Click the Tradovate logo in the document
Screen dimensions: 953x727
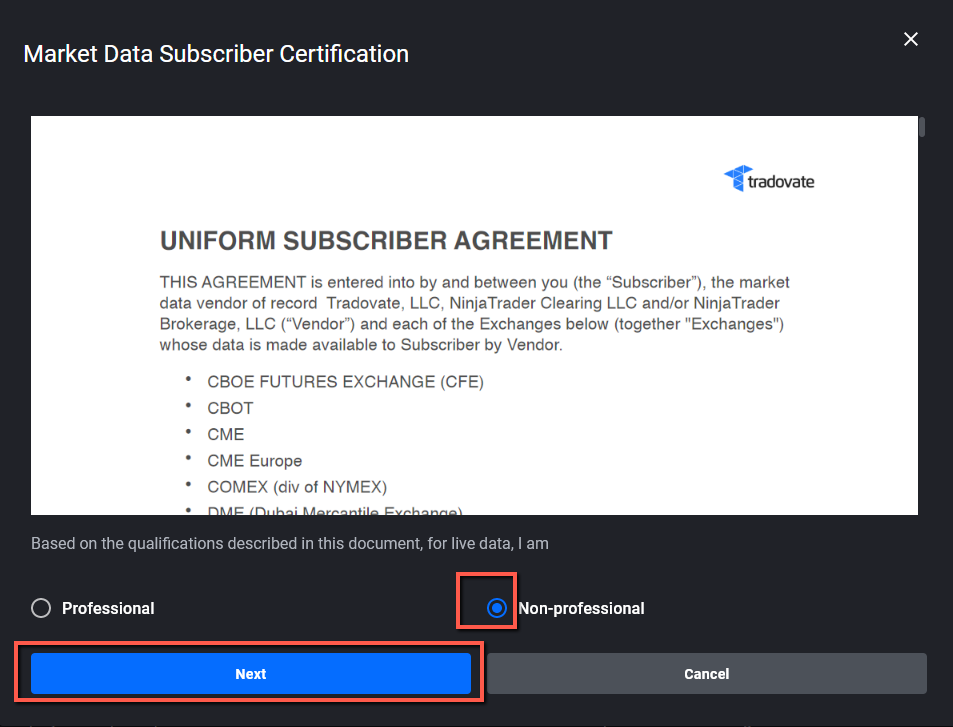point(769,179)
